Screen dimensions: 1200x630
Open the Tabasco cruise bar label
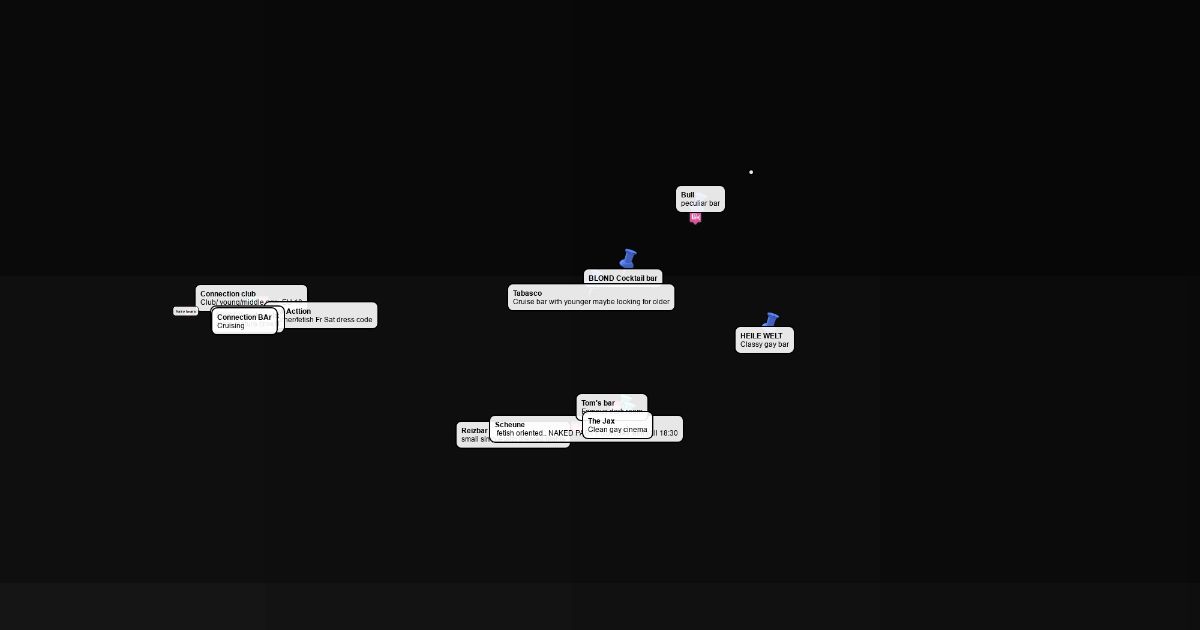click(x=591, y=297)
